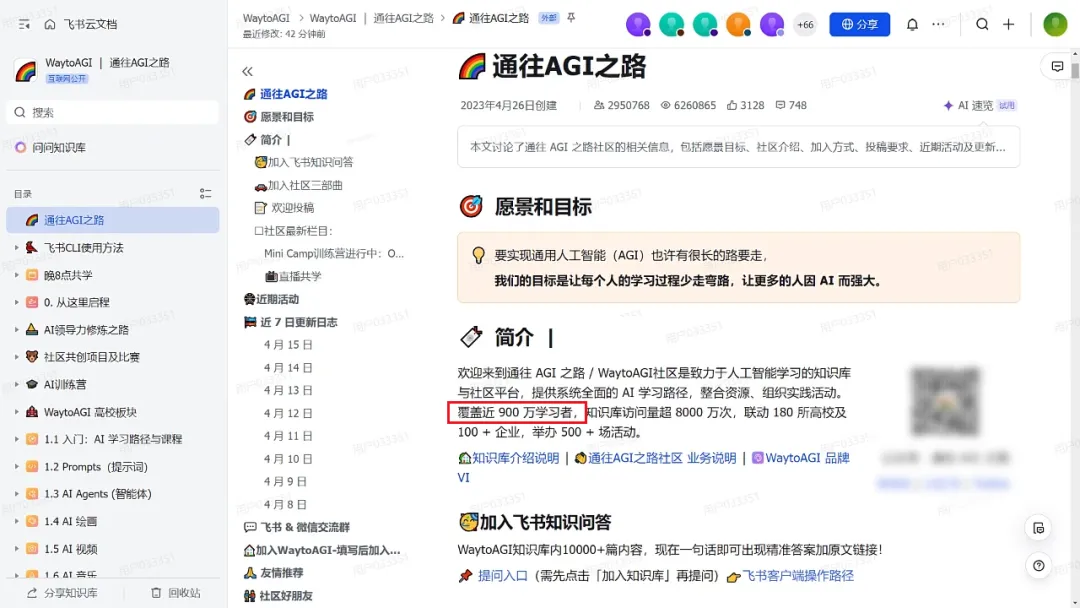Viewport: 1080px width, 608px height.
Task: Open search magnifier in top bar
Action: pyautogui.click(x=982, y=24)
